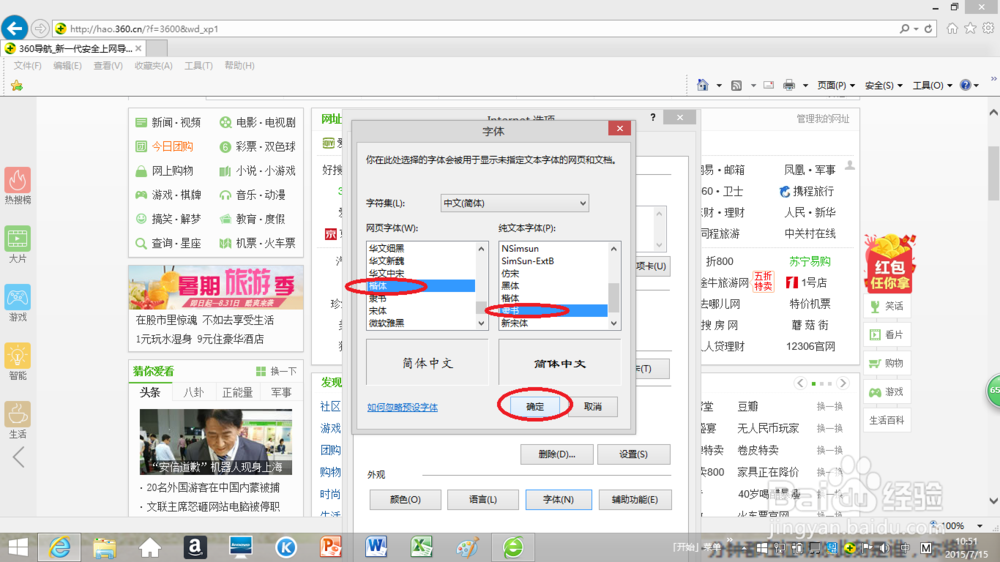Click the Home icon in command bar
1000x562 pixels.
[702, 85]
